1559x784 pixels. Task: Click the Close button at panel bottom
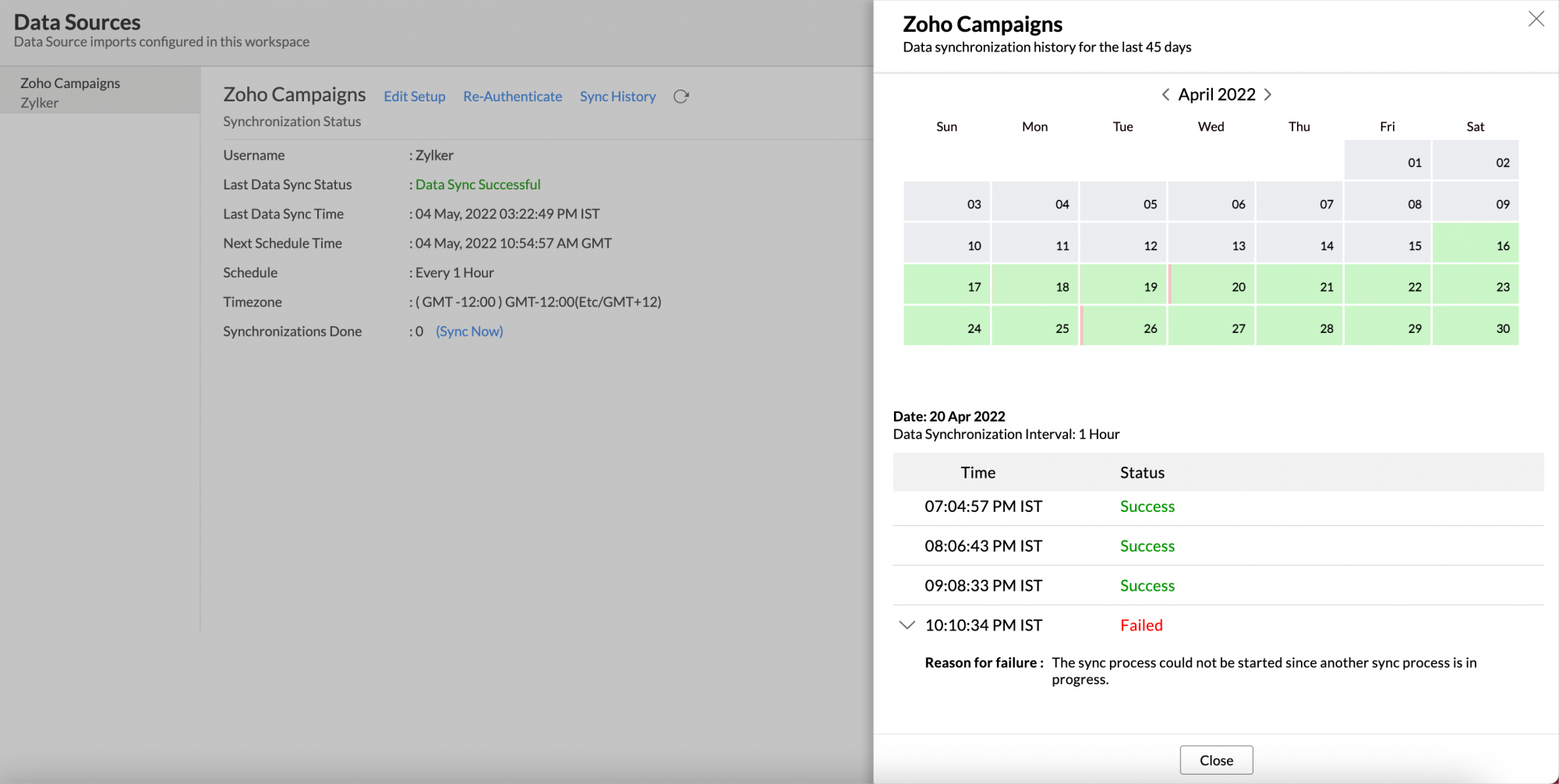[x=1216, y=760]
